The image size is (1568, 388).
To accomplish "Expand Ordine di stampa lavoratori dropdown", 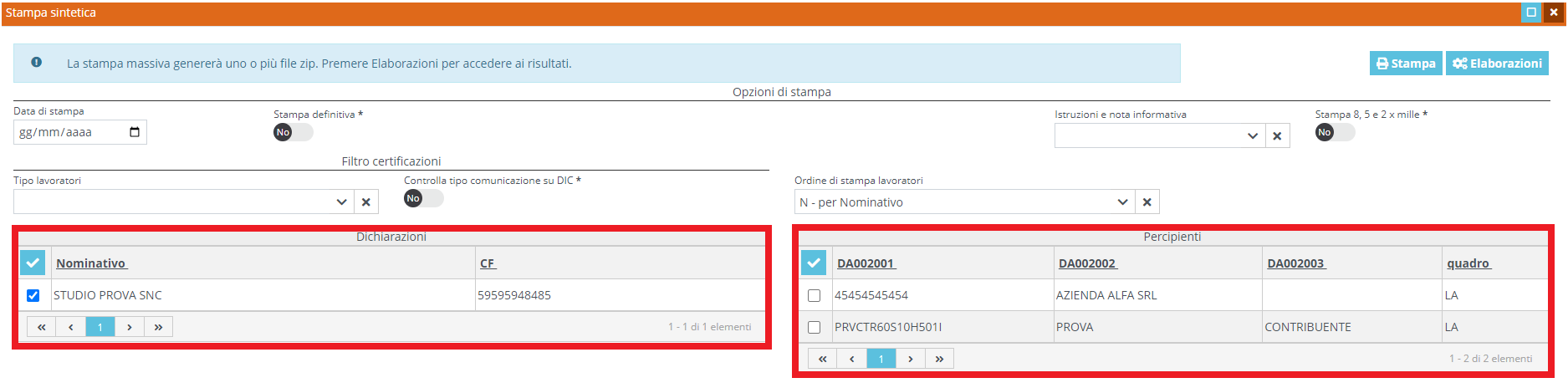I will pos(1122,202).
